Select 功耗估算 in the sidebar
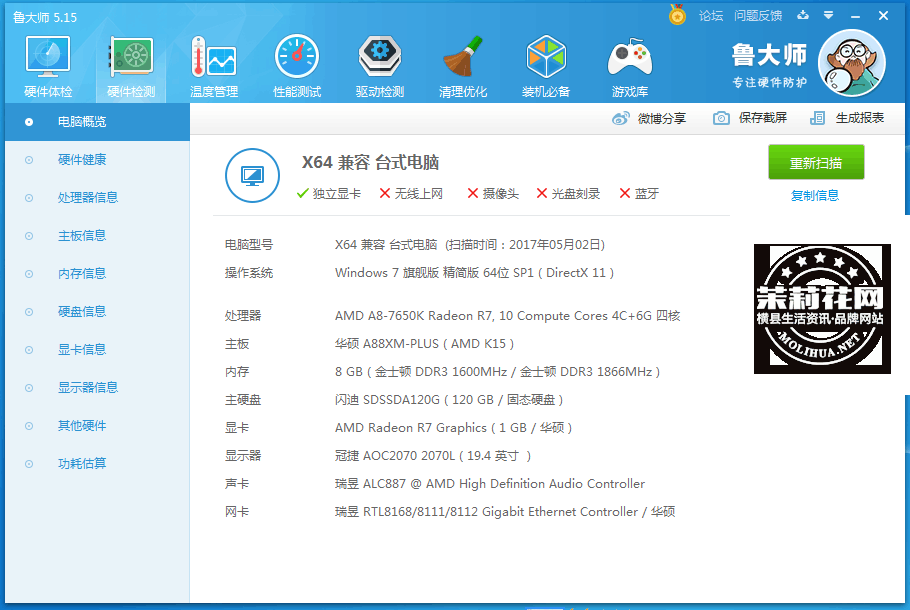Viewport: 910px width, 610px height. (98, 464)
